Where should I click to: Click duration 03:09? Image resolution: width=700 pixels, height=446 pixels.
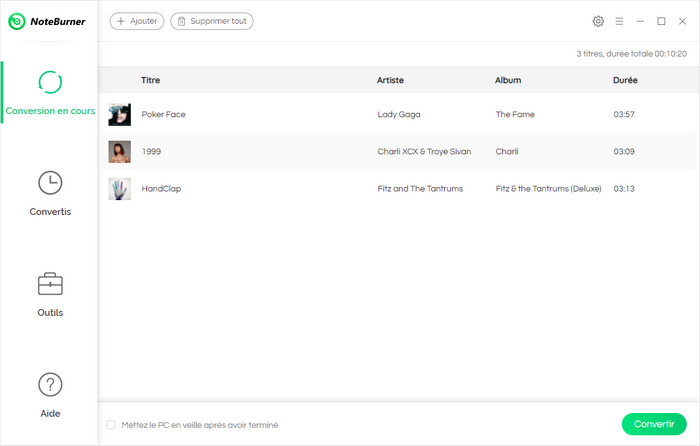pos(624,151)
